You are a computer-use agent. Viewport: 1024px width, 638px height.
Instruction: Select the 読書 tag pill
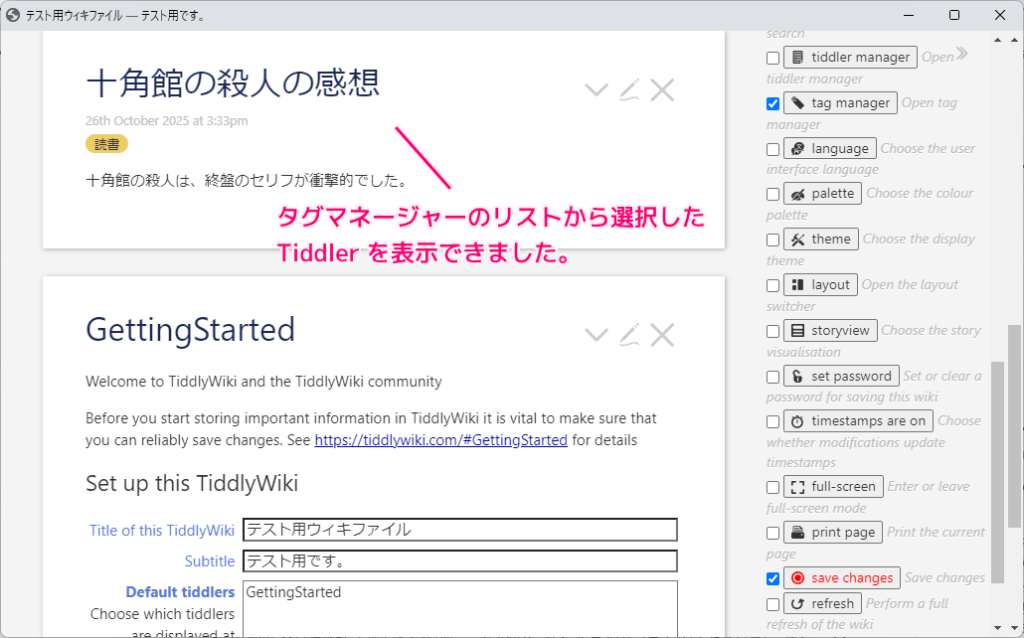coord(106,144)
